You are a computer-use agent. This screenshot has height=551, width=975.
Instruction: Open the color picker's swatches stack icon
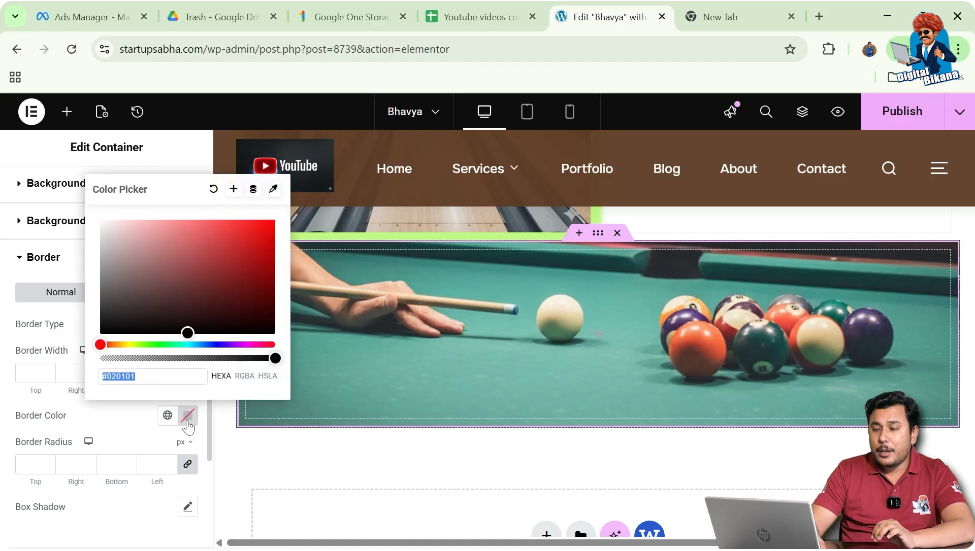(253, 189)
